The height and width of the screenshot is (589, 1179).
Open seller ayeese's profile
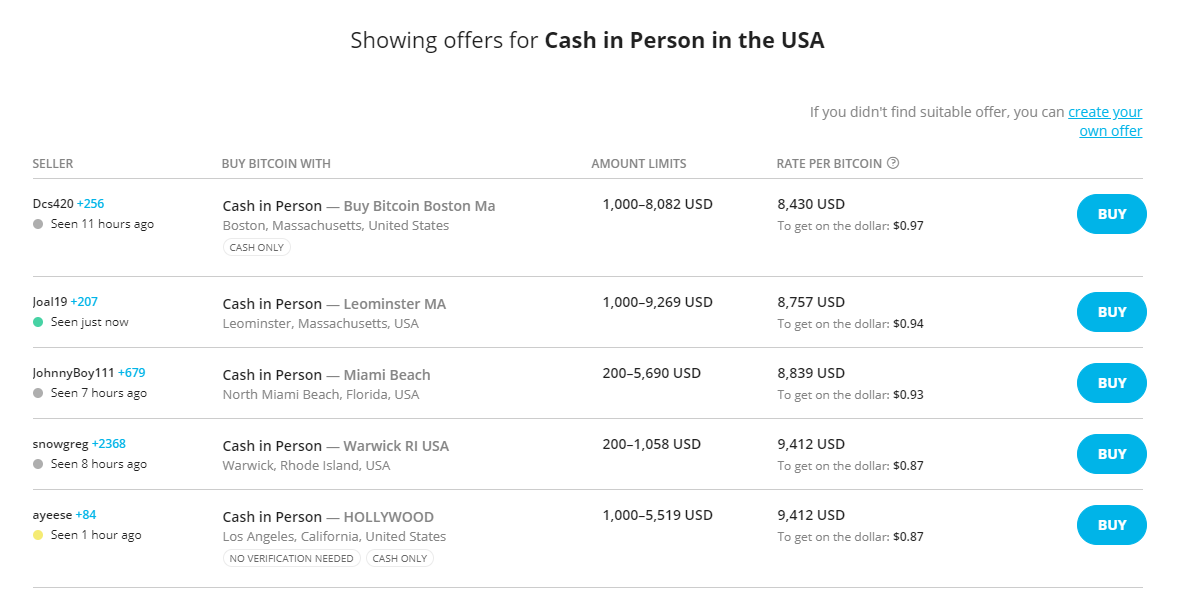(52, 514)
